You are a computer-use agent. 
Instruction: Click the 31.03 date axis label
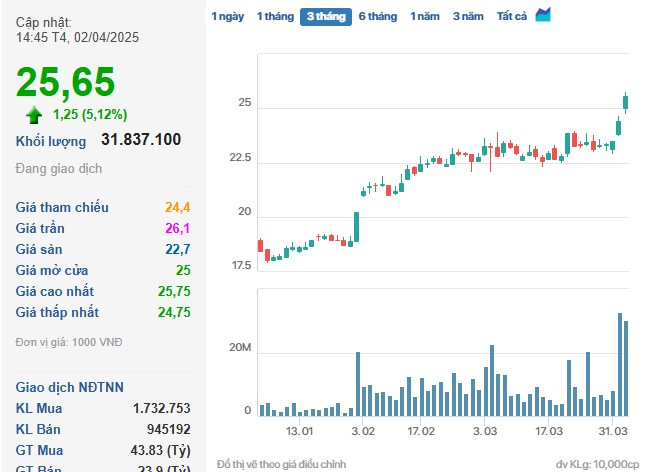coord(613,431)
